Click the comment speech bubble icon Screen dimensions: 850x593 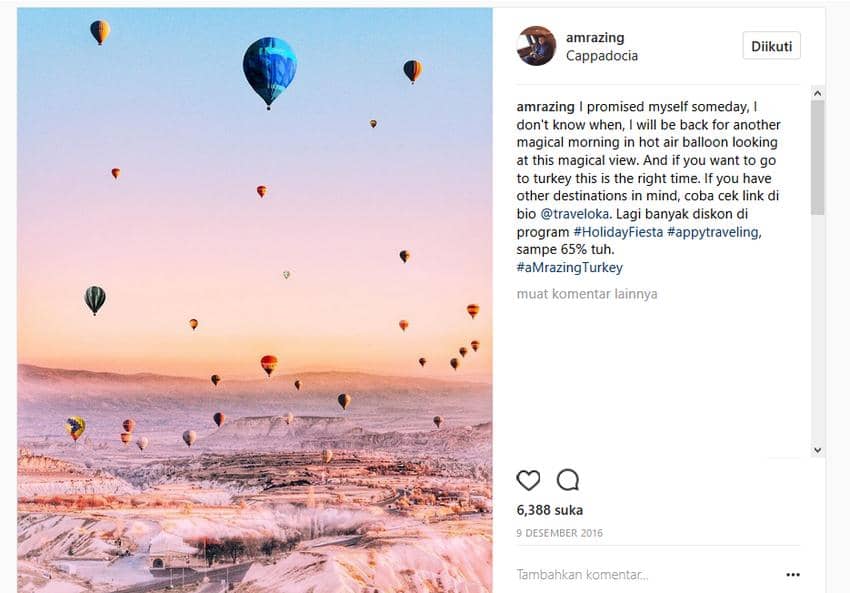(x=568, y=480)
